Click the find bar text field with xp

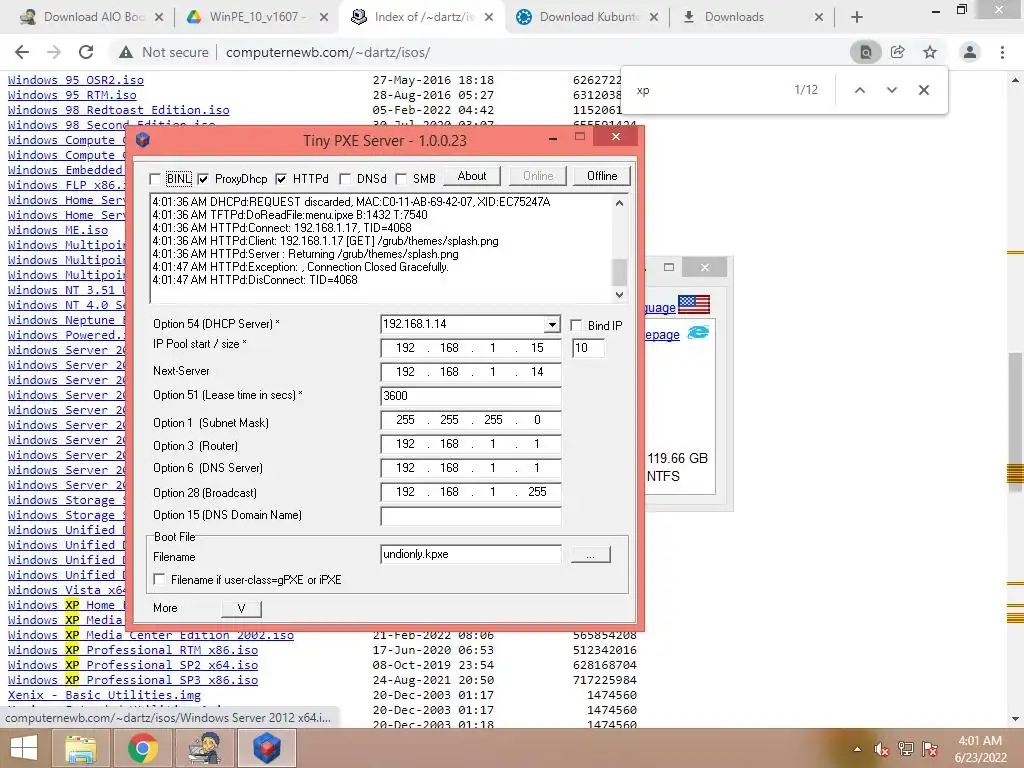pos(709,90)
